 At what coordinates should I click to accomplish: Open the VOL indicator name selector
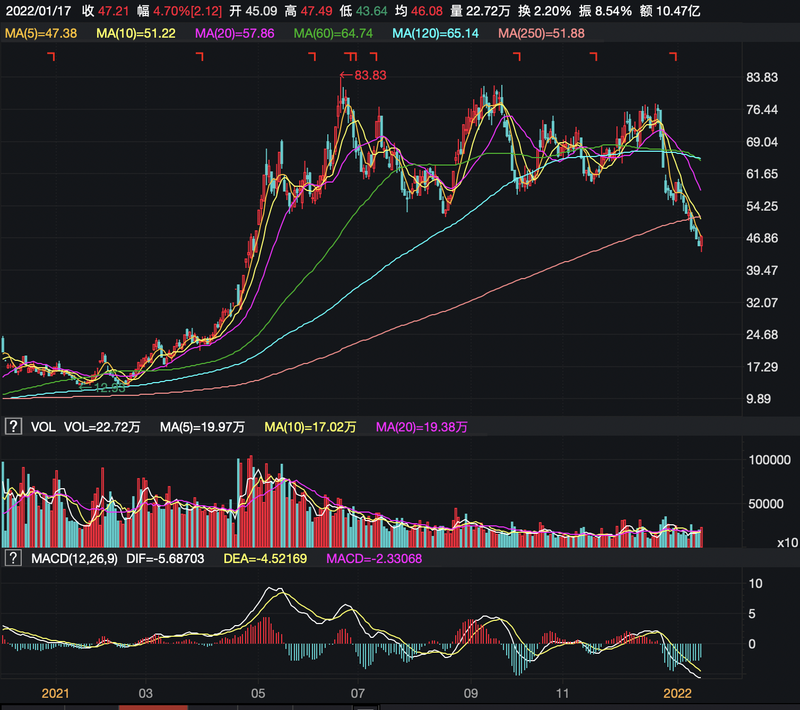(x=43, y=427)
